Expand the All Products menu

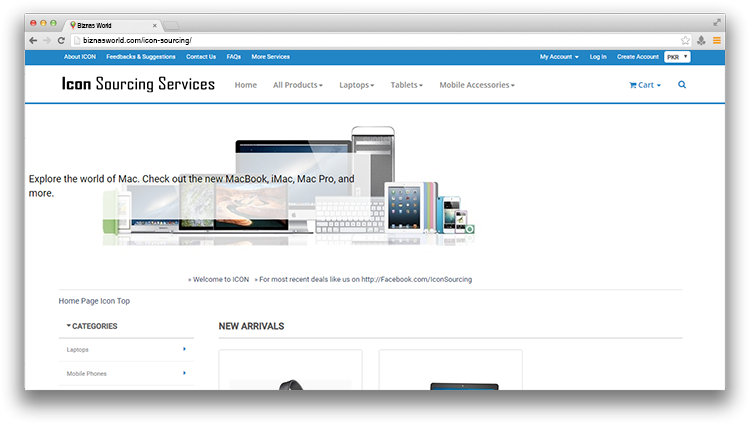298,85
